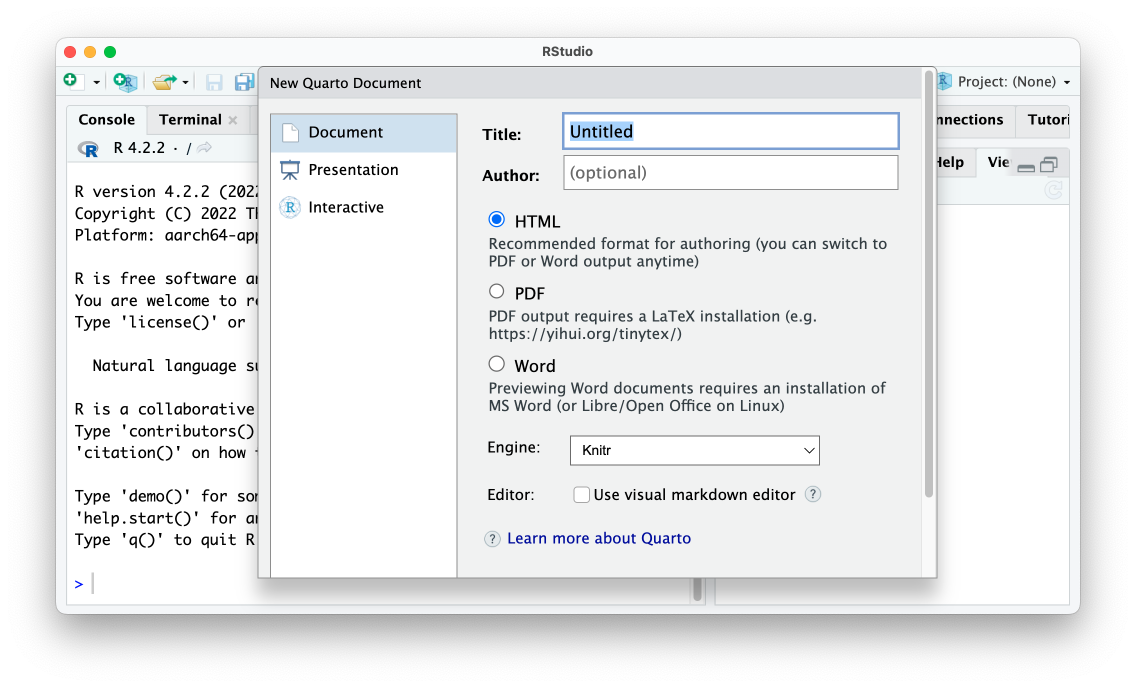This screenshot has width=1136, height=688.
Task: Click the Save All documents icon
Action: (x=244, y=81)
